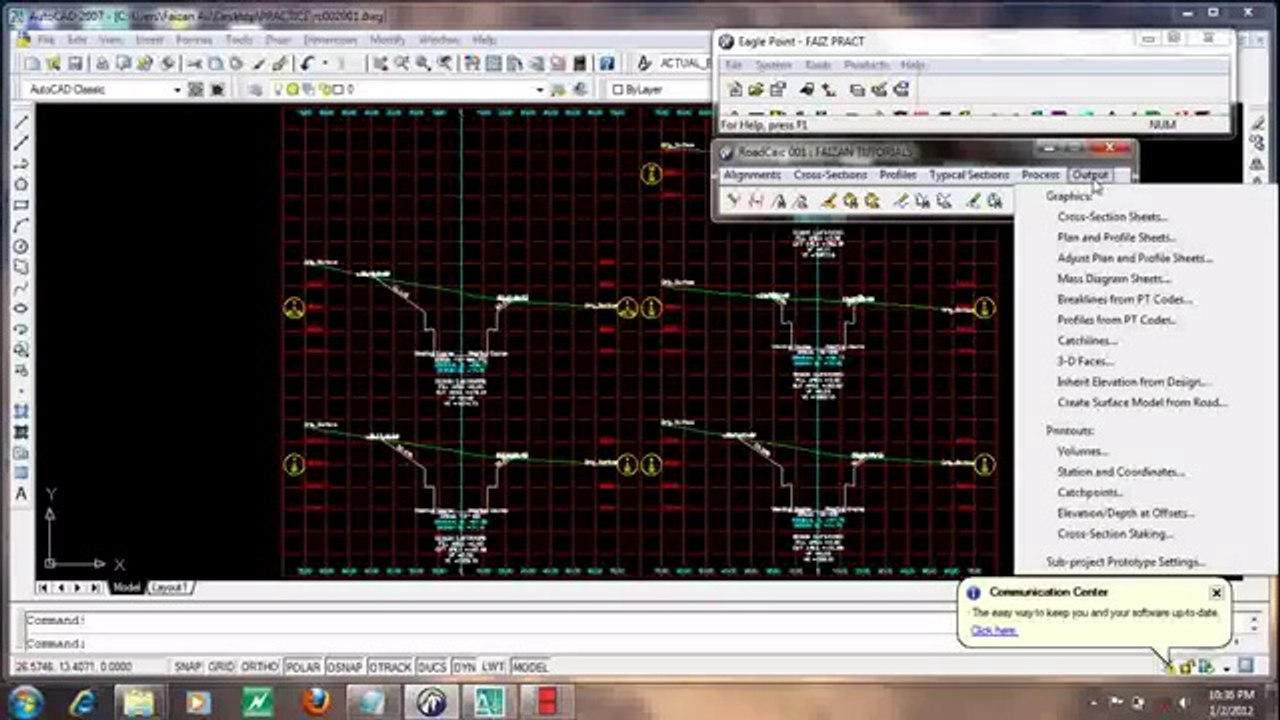Click the Workspace settings icon beside AutoCAD Classic

click(x=195, y=89)
